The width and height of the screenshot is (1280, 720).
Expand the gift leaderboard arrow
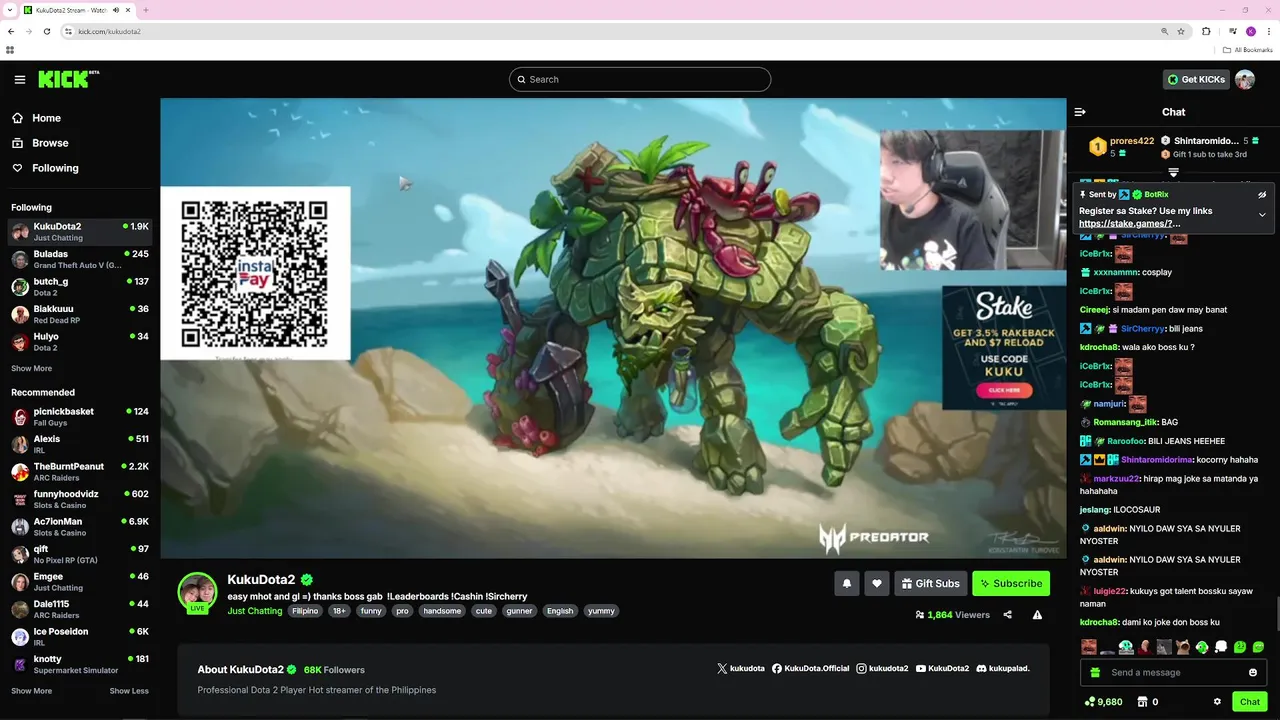point(1174,173)
